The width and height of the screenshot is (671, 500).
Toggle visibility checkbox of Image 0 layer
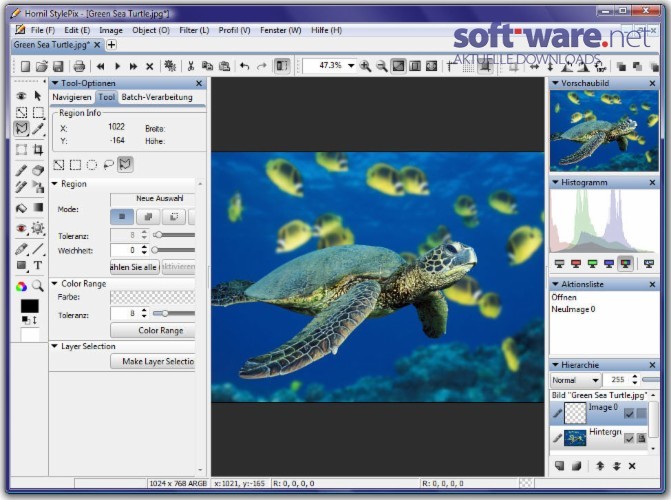coord(629,414)
